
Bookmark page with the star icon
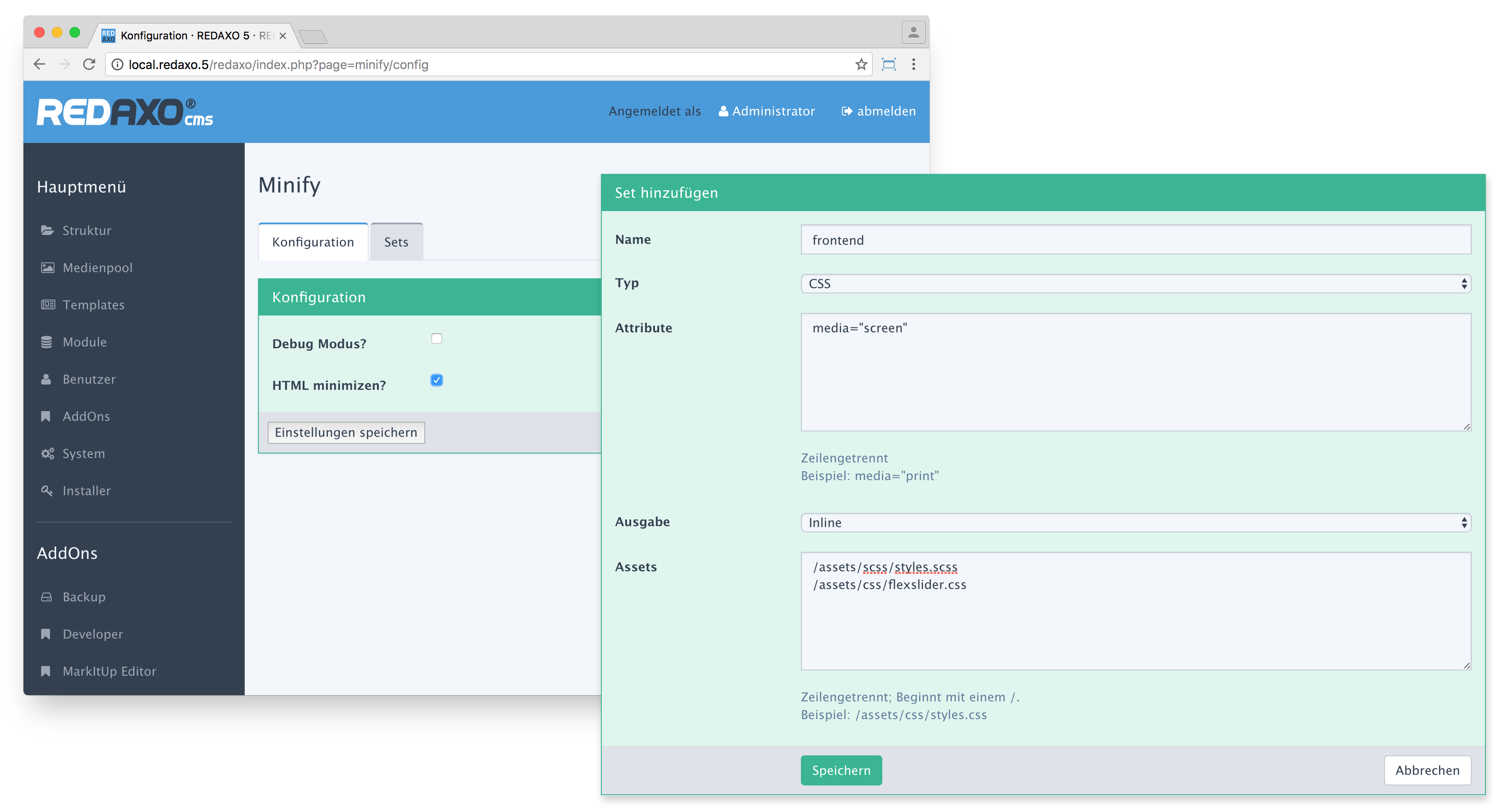(x=861, y=65)
